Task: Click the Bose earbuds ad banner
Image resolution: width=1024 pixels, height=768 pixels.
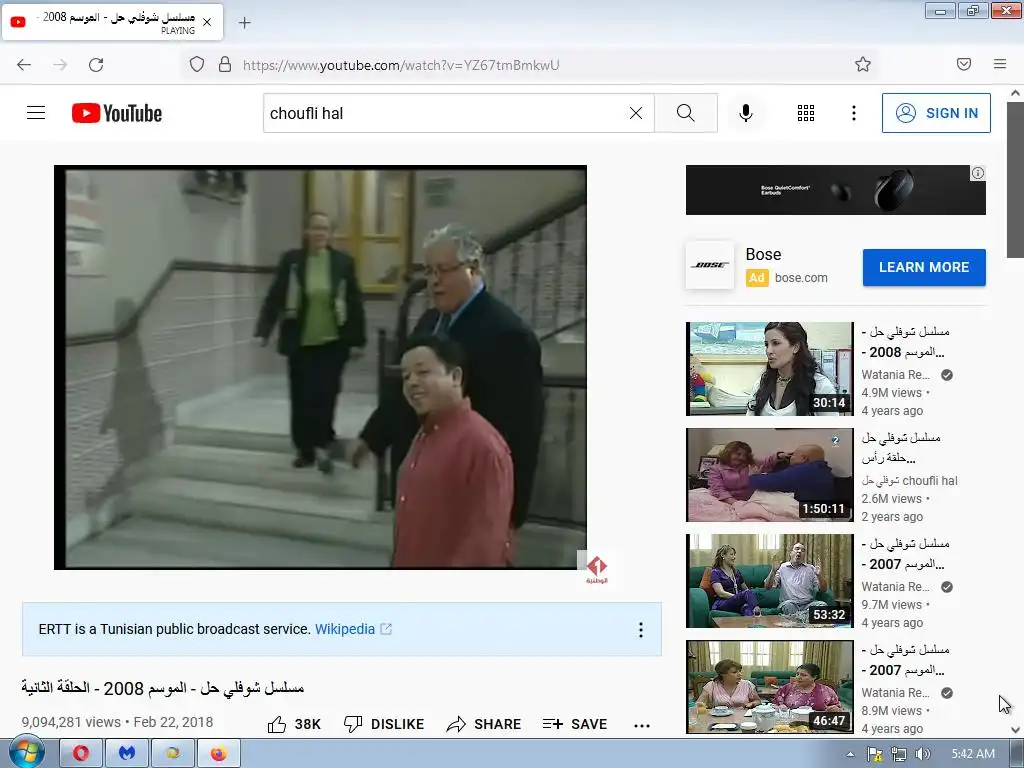Action: pos(835,190)
